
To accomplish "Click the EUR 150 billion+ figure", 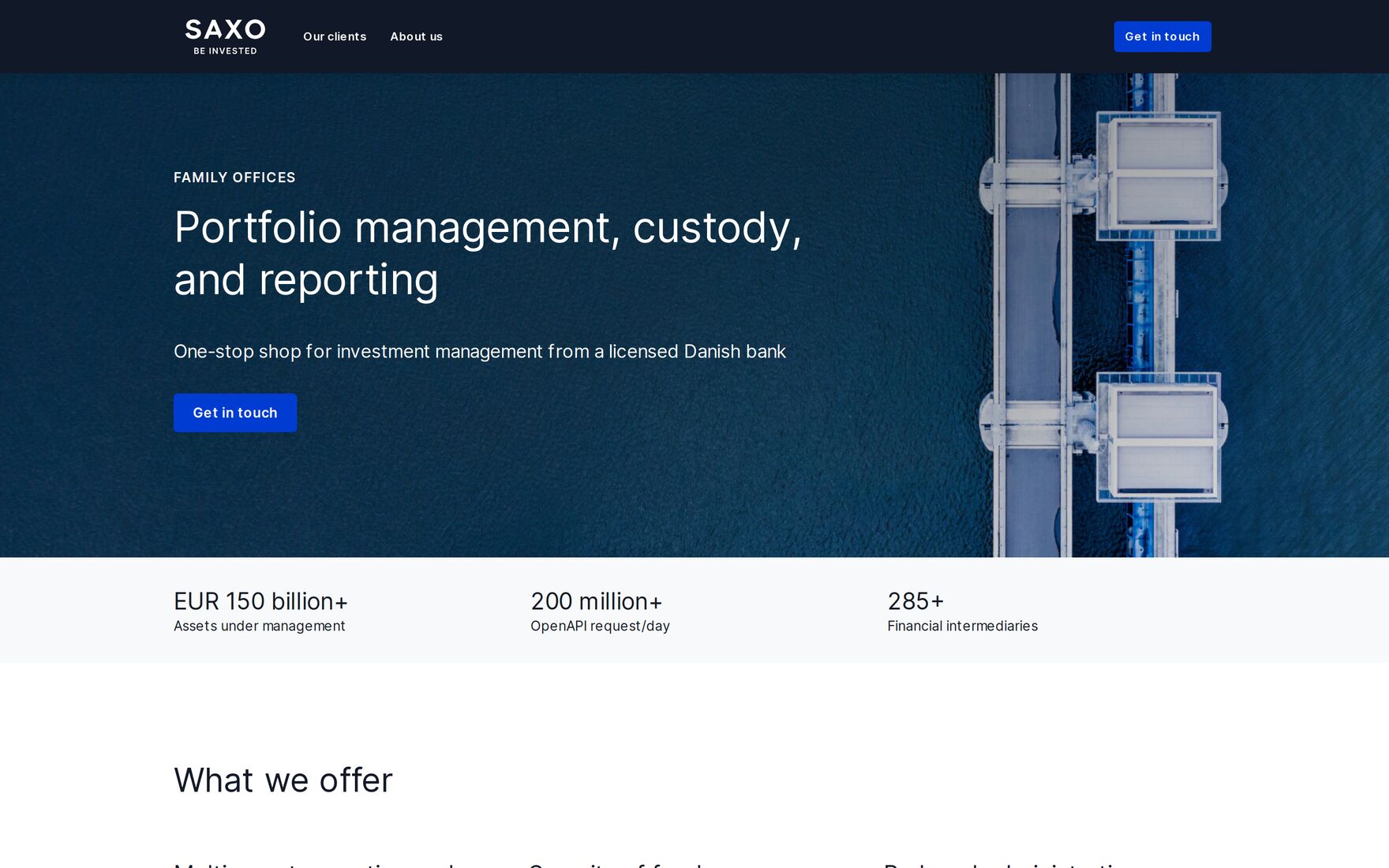I will 260,601.
